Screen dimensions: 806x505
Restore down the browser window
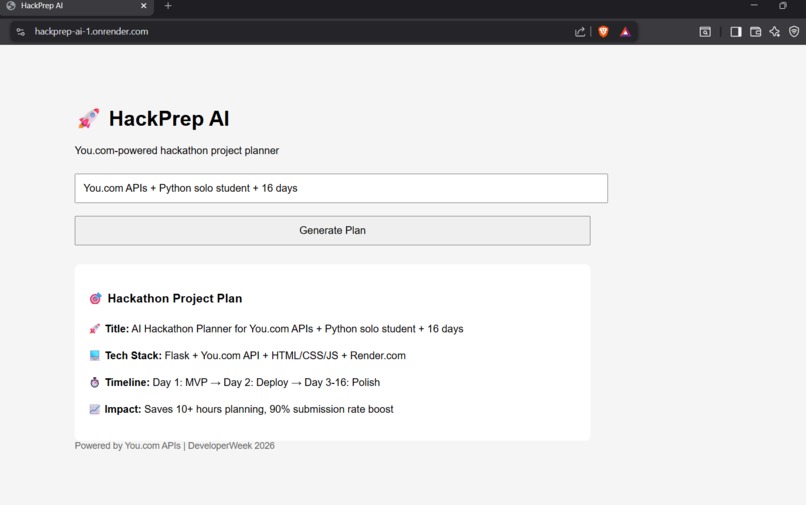click(783, 6)
